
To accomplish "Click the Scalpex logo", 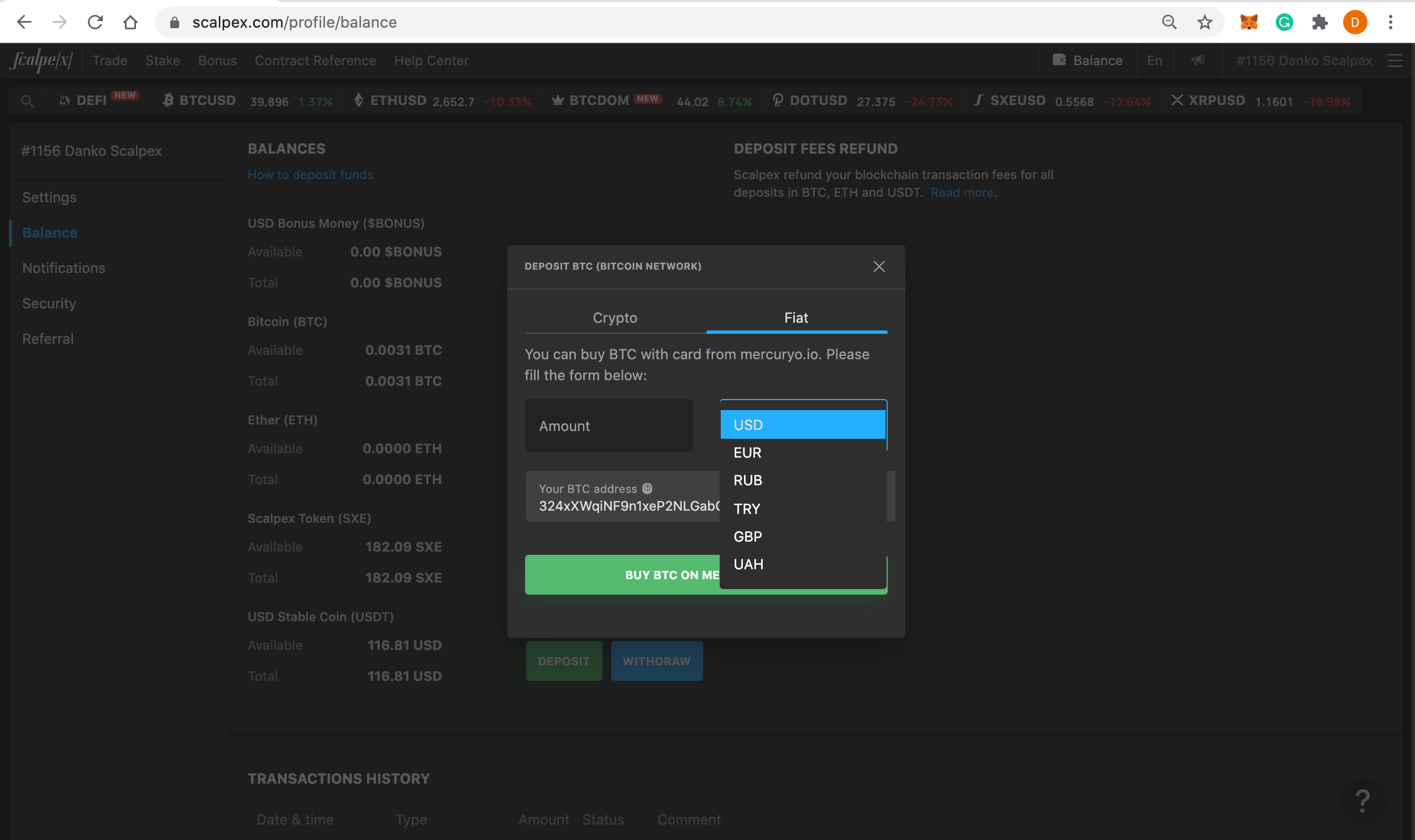I will click(x=41, y=60).
